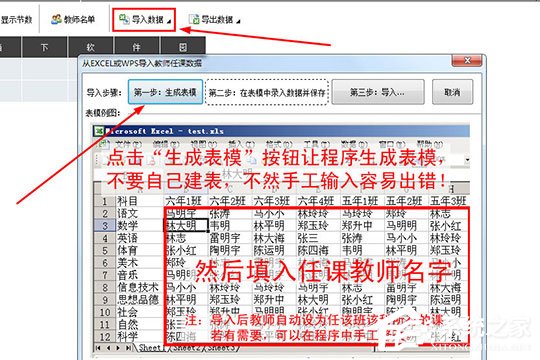The height and width of the screenshot is (360, 540).
Task: Click the 取消 cancel button
Action: [453, 92]
